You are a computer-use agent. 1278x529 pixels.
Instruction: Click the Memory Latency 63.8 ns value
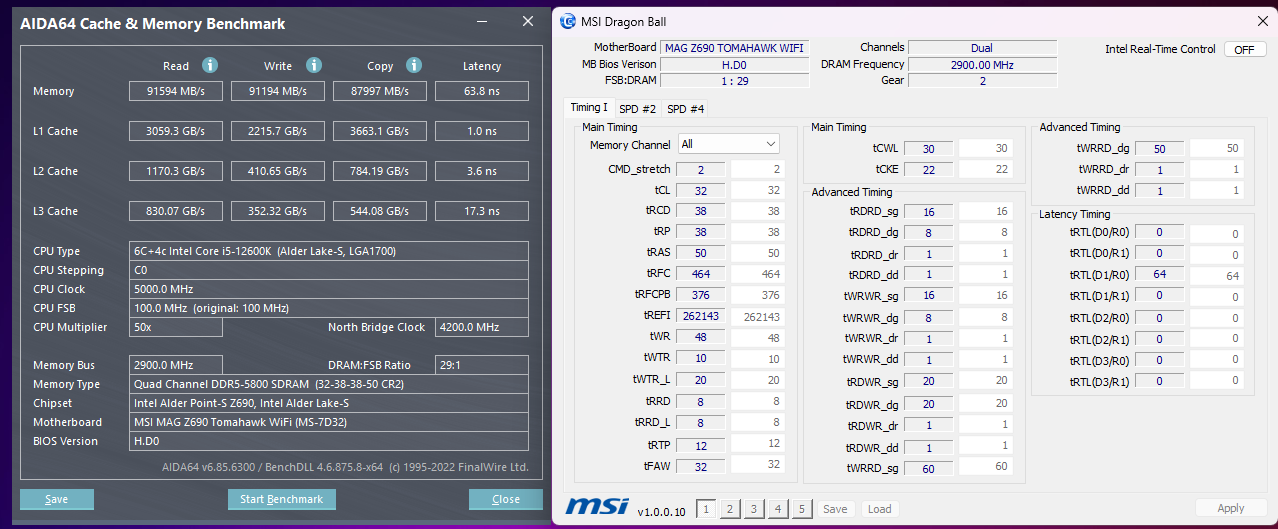click(x=482, y=91)
